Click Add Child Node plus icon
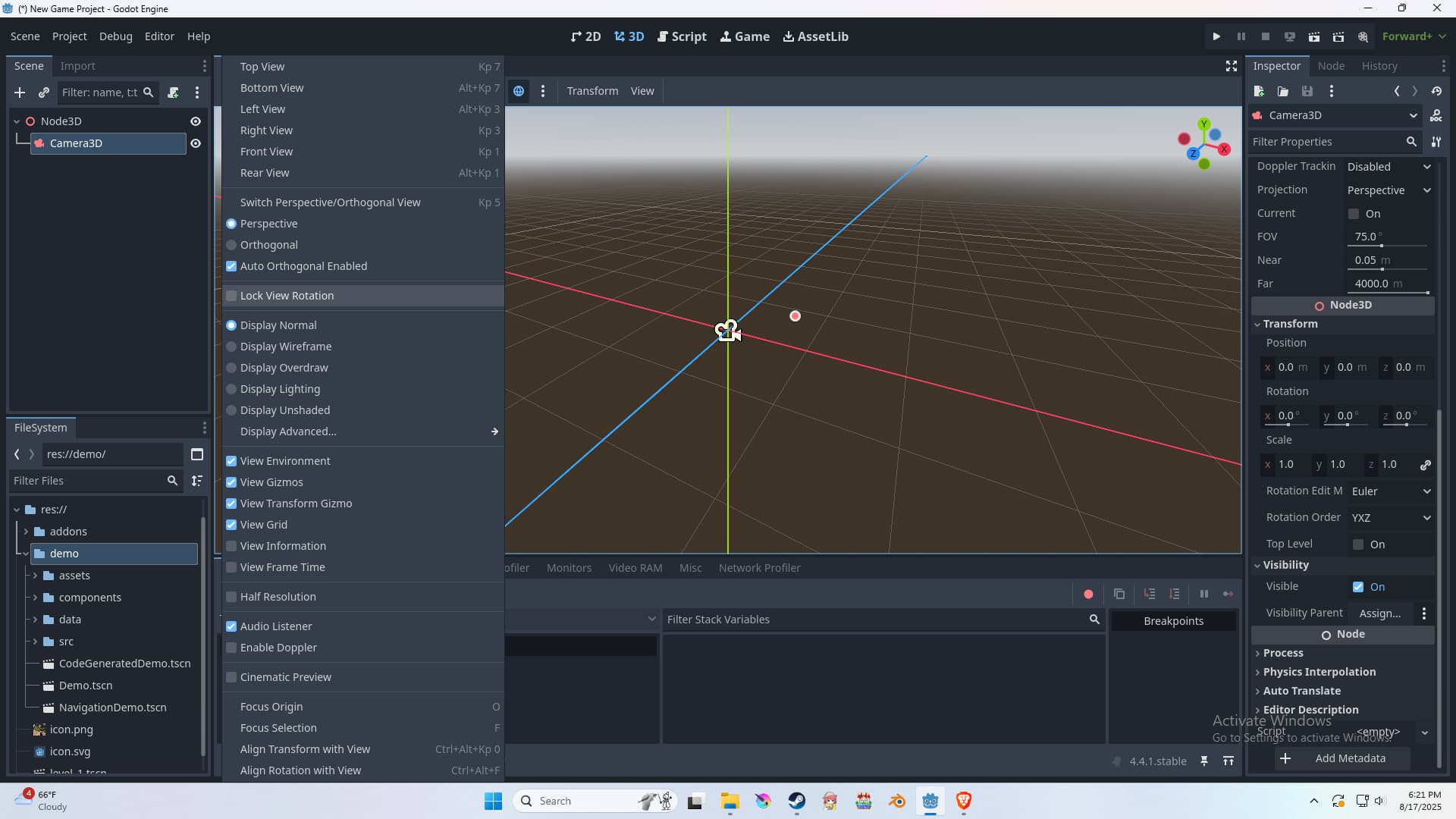This screenshot has width=1456, height=819. [x=20, y=93]
